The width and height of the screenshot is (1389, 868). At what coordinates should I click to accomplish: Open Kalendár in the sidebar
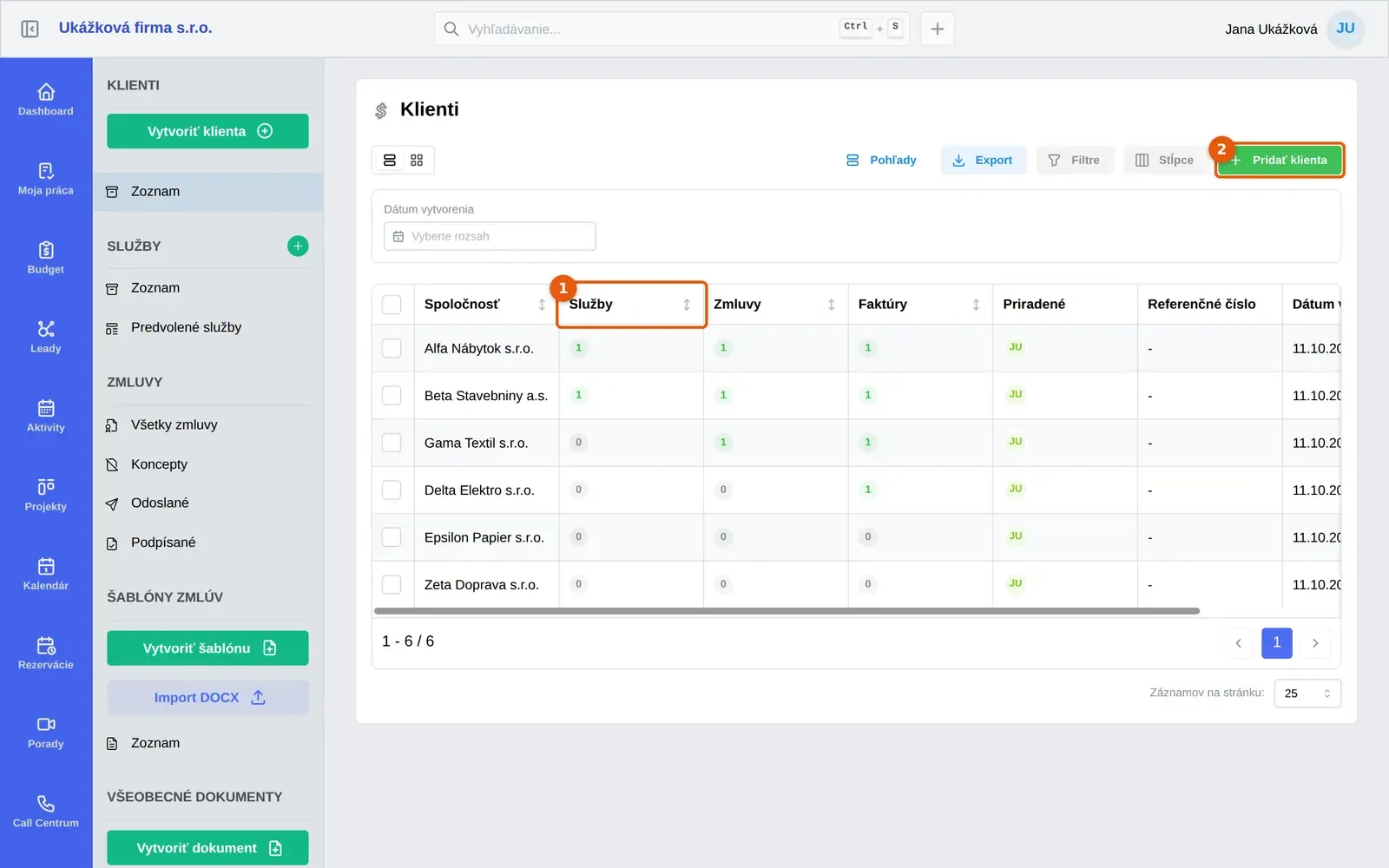(46, 573)
